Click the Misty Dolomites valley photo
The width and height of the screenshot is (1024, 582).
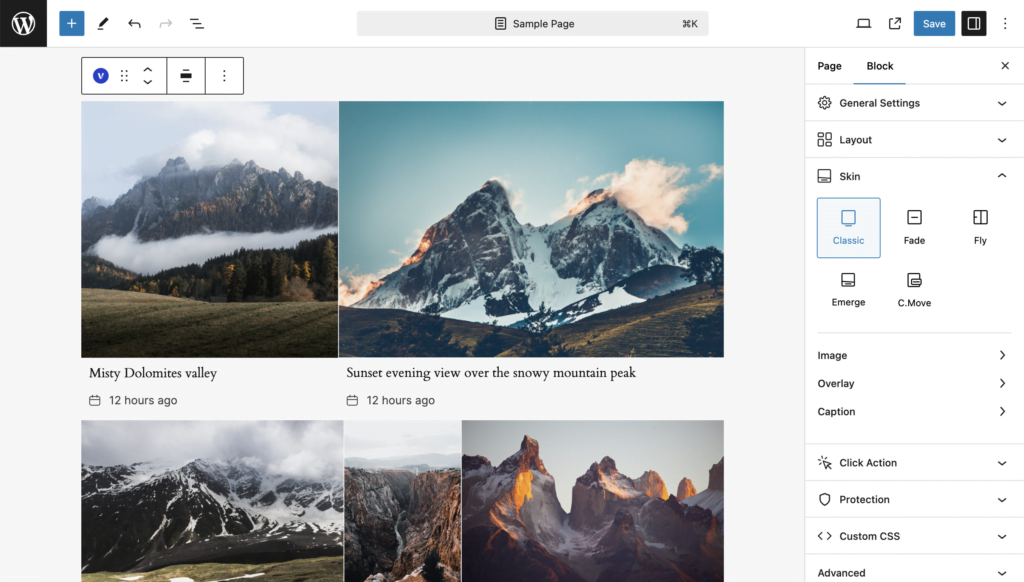tap(210, 229)
